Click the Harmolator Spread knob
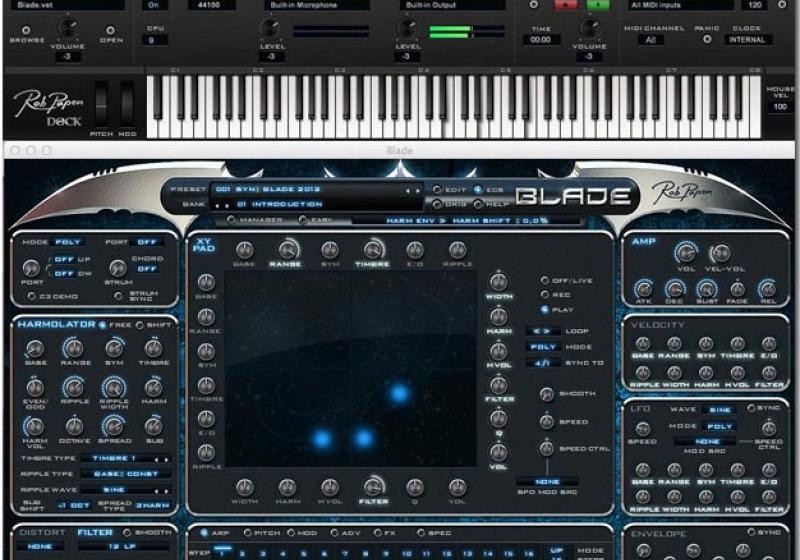This screenshot has height=560, width=800. coord(114,426)
